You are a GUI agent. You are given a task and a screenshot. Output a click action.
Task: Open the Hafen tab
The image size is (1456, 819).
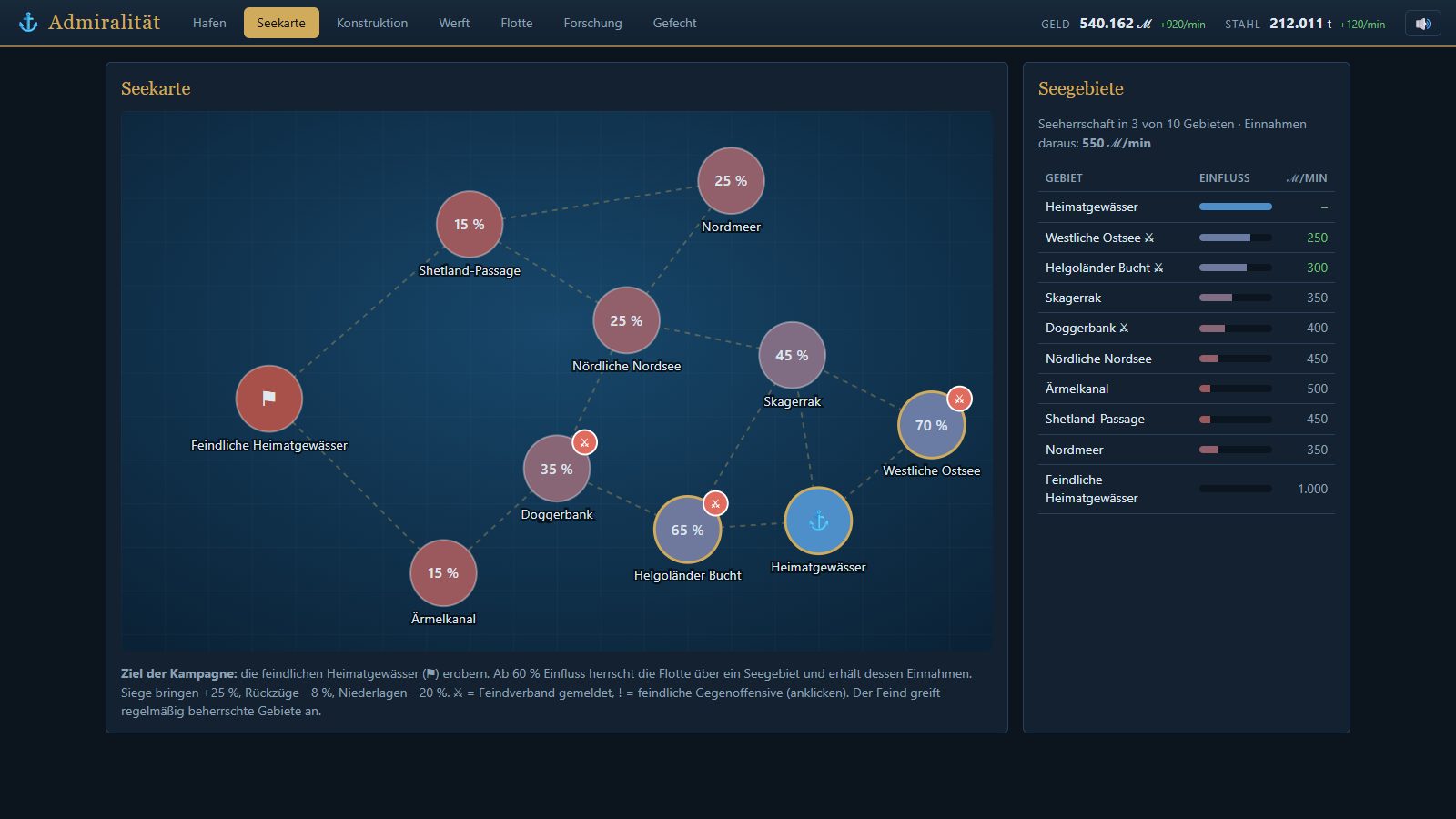[209, 23]
